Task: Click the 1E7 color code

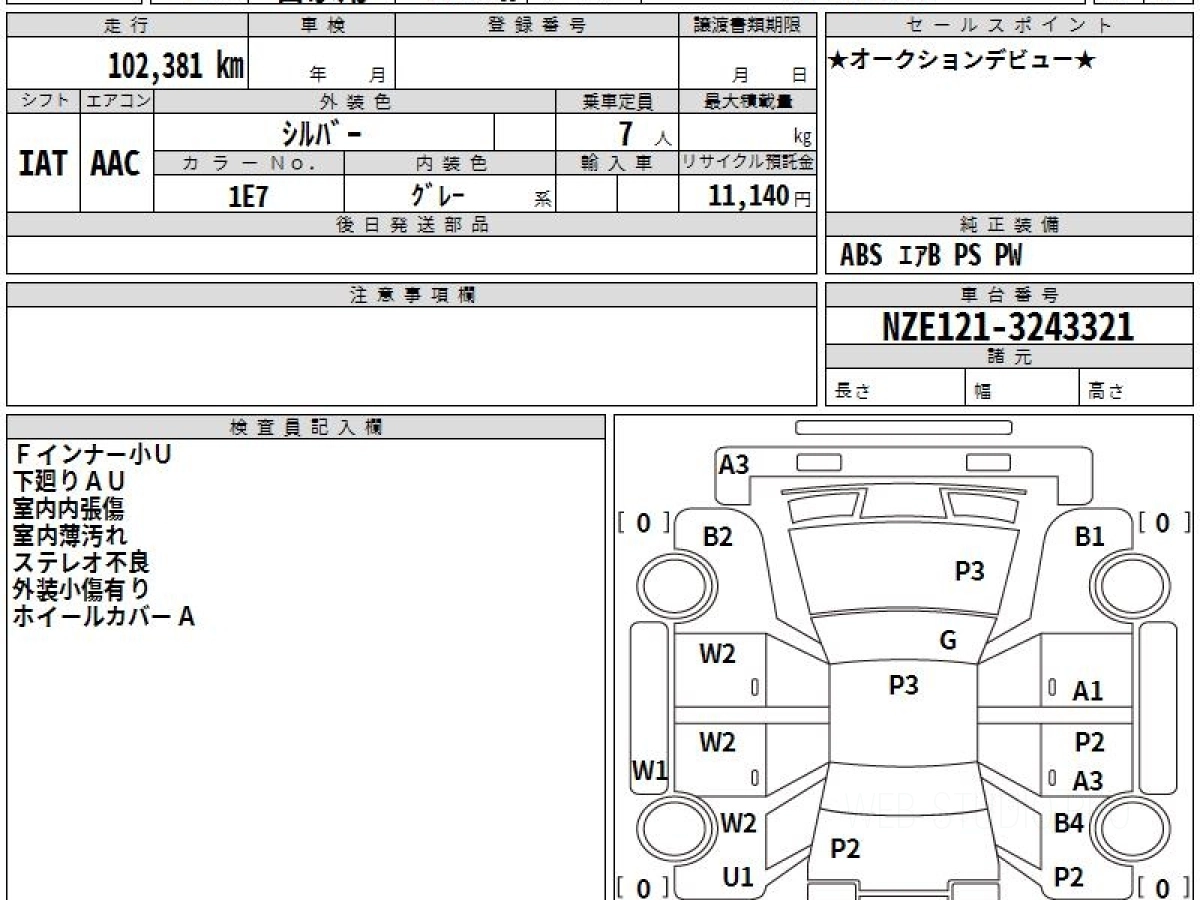Action: click(248, 196)
